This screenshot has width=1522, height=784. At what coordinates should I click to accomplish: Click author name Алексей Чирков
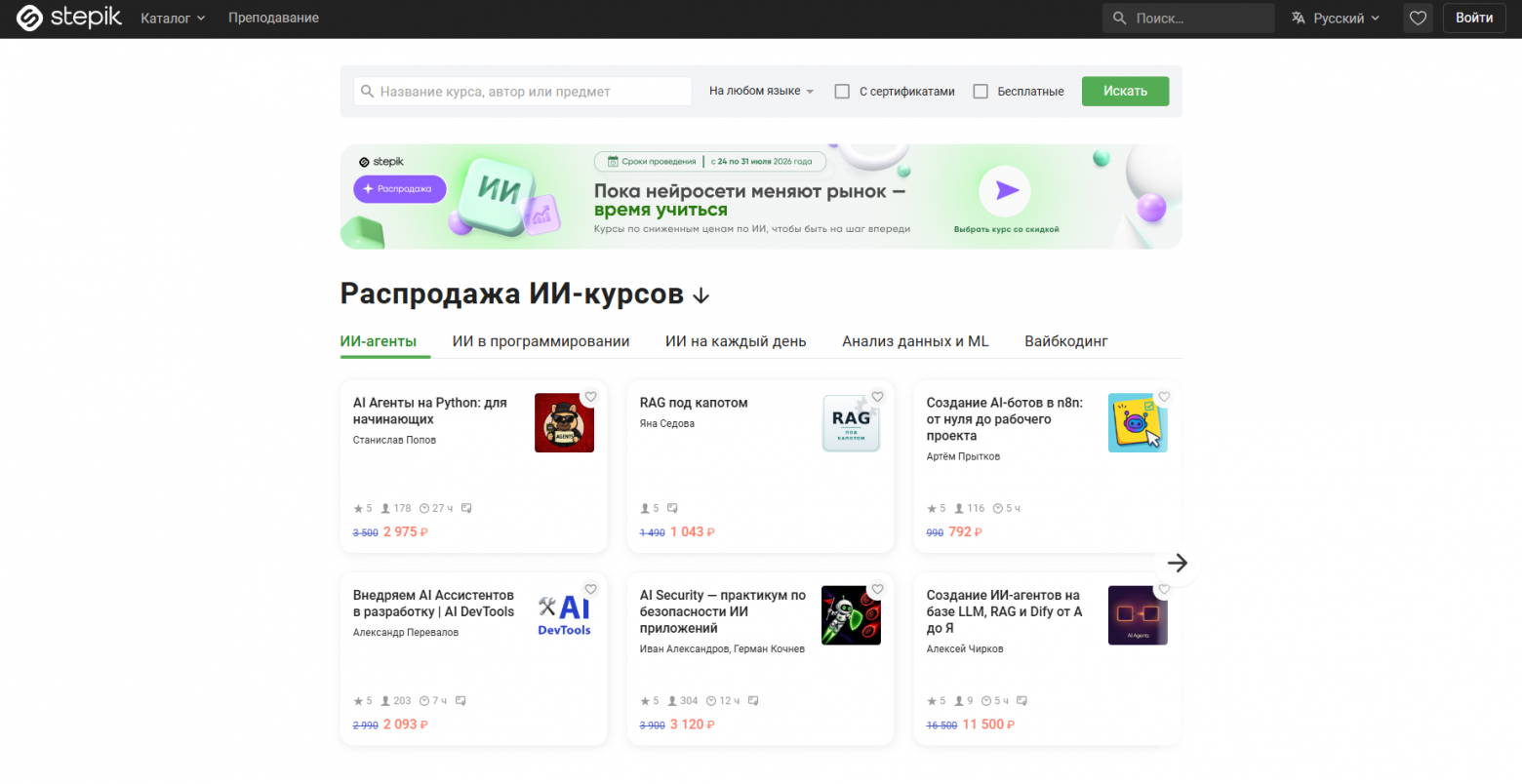pyautogui.click(x=965, y=648)
